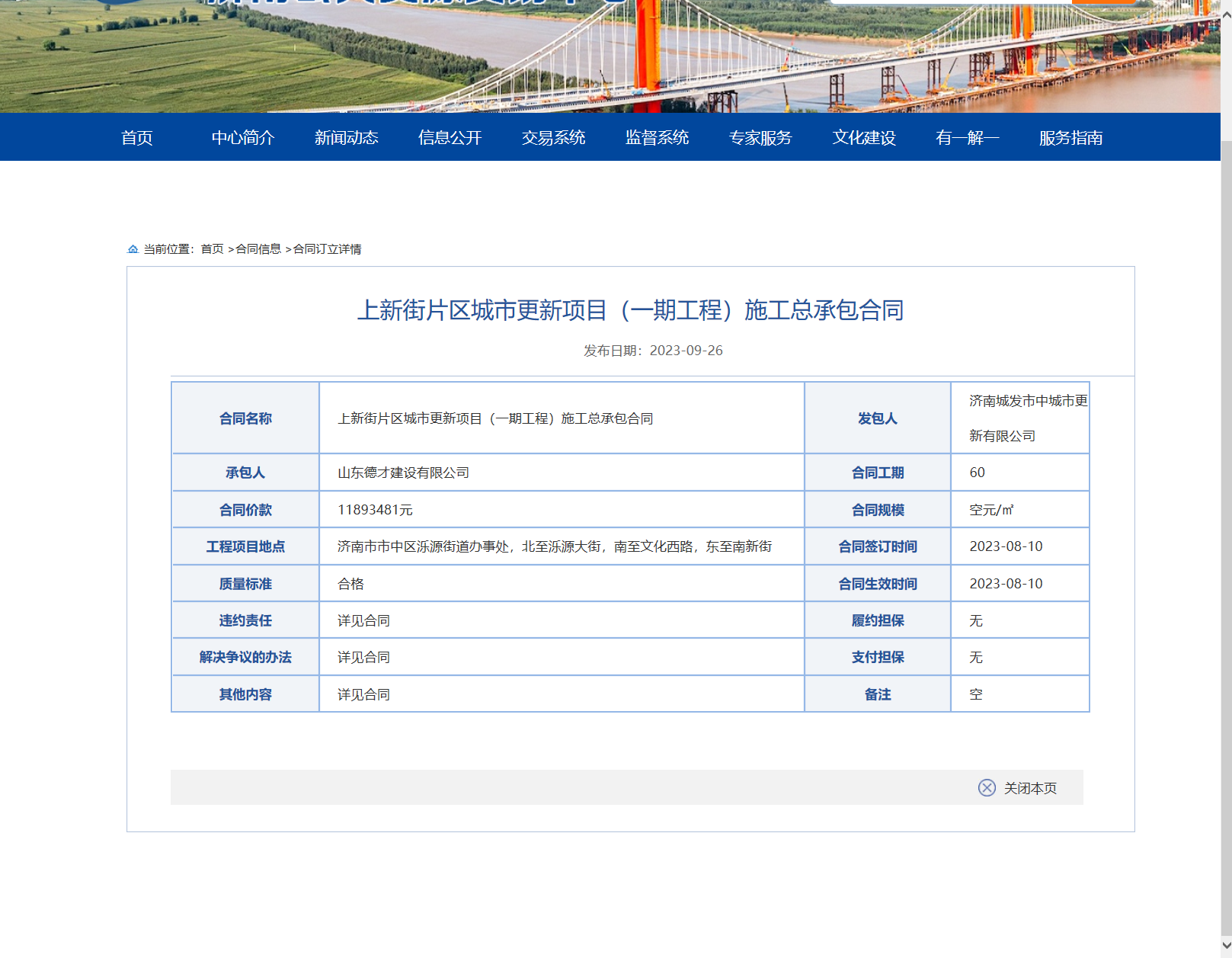Open the 交易系统 menu item

(x=554, y=138)
